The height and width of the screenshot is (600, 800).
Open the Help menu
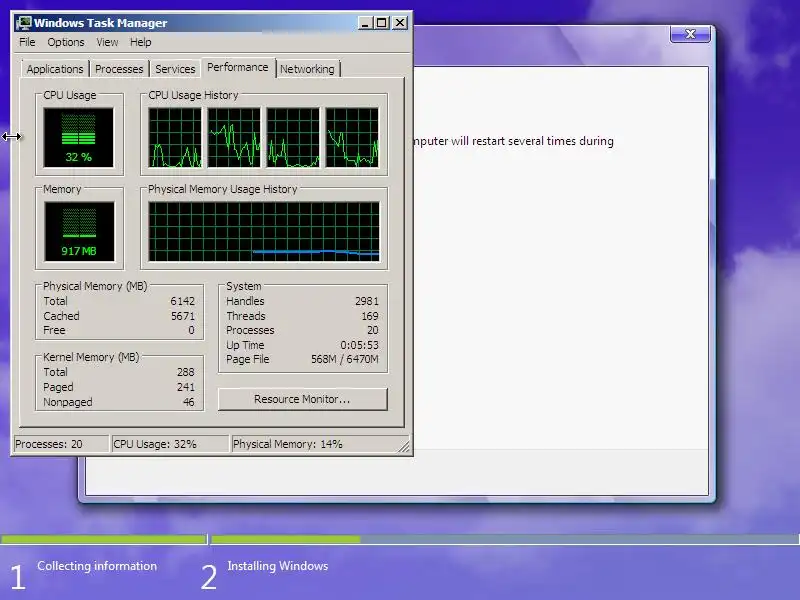tap(140, 42)
